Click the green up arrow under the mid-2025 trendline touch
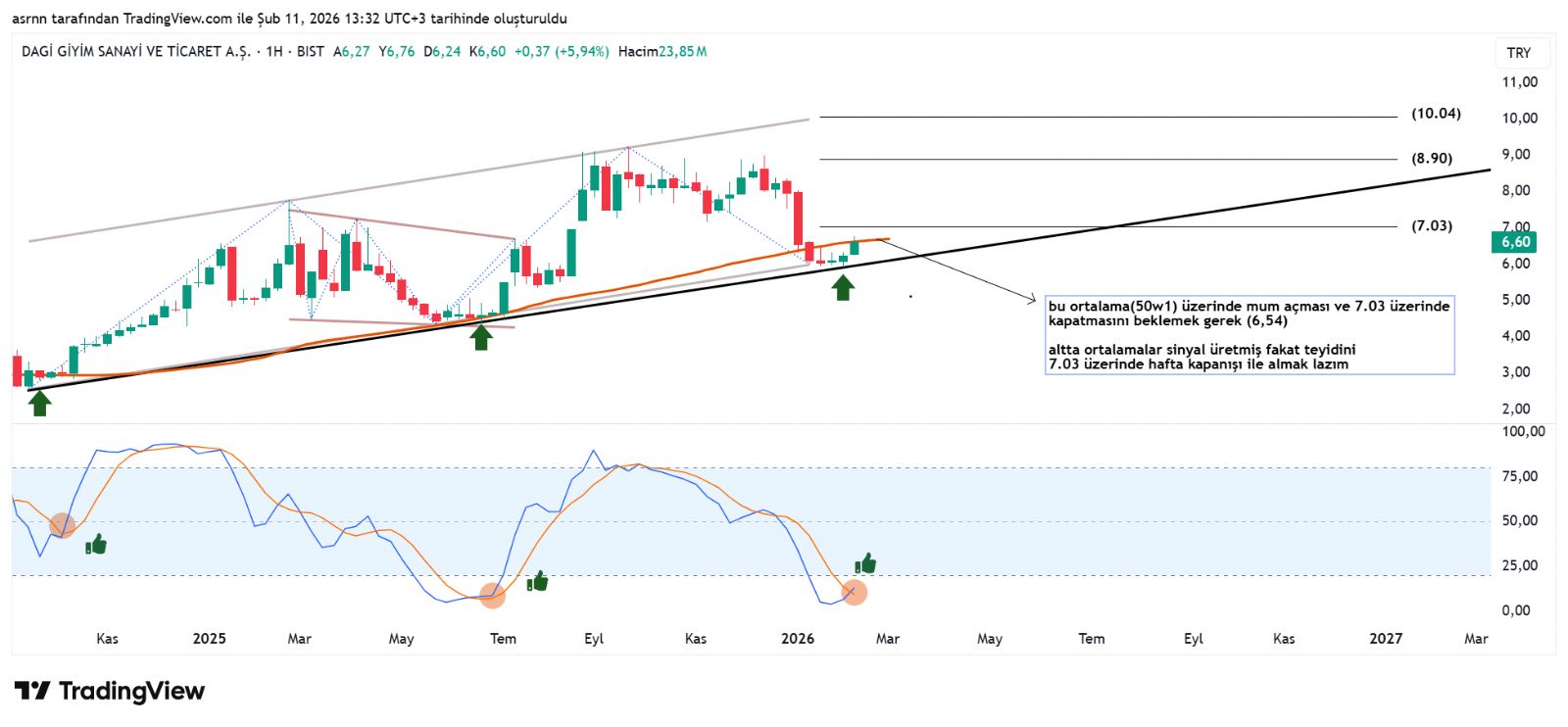1568x727 pixels. (x=480, y=336)
